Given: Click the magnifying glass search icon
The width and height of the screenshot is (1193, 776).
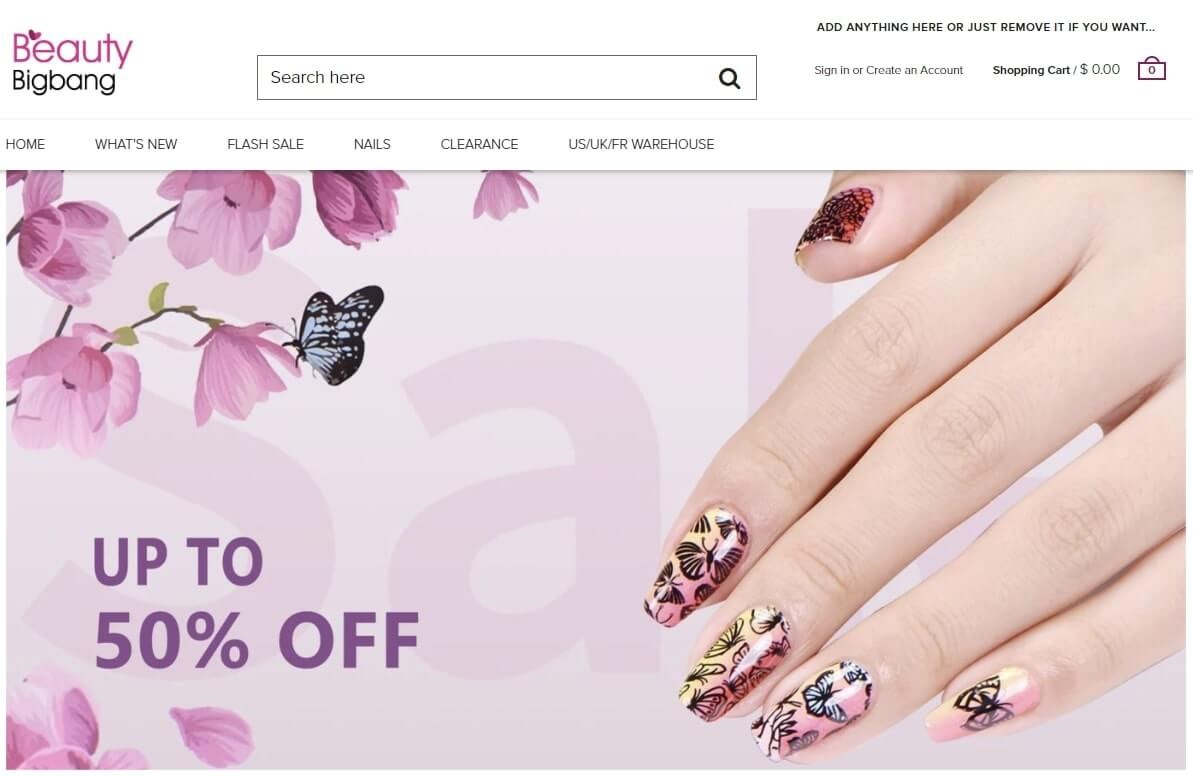Looking at the screenshot, I should [729, 78].
